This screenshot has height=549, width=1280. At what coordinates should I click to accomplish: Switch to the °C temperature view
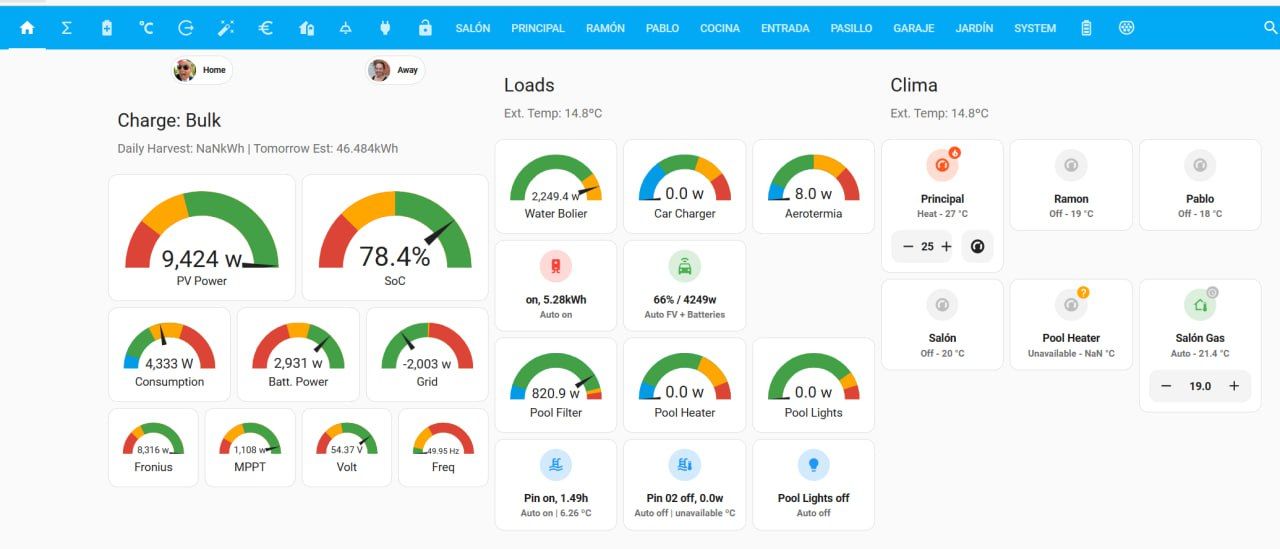[146, 28]
